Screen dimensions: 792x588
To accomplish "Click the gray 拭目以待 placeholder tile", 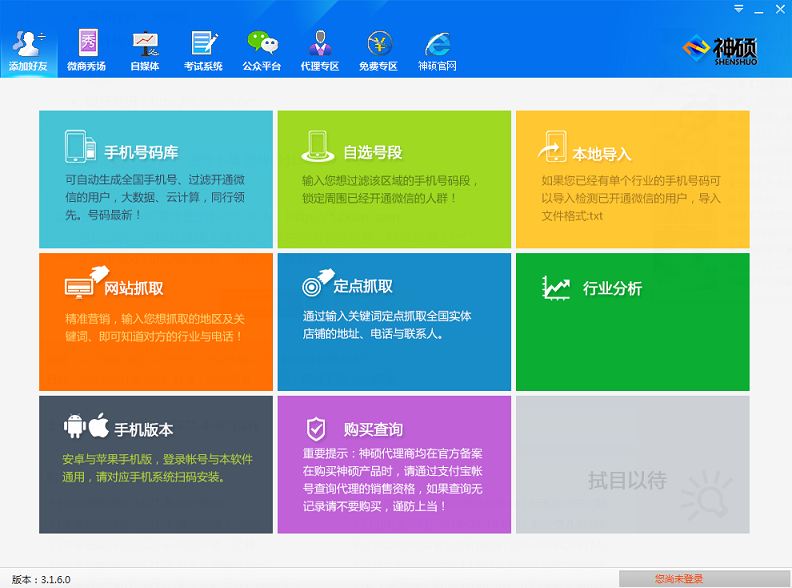I will click(x=632, y=464).
